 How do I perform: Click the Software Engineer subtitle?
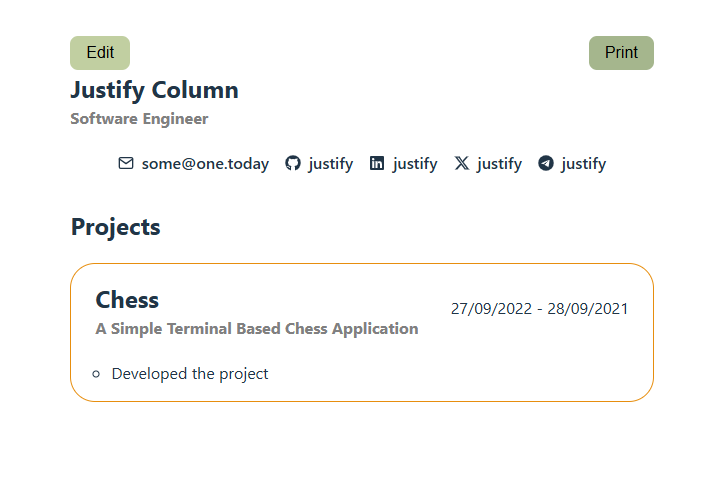coord(139,119)
